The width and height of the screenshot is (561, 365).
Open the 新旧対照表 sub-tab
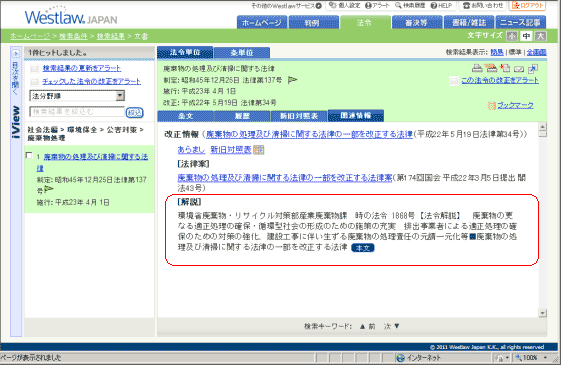(x=299, y=116)
